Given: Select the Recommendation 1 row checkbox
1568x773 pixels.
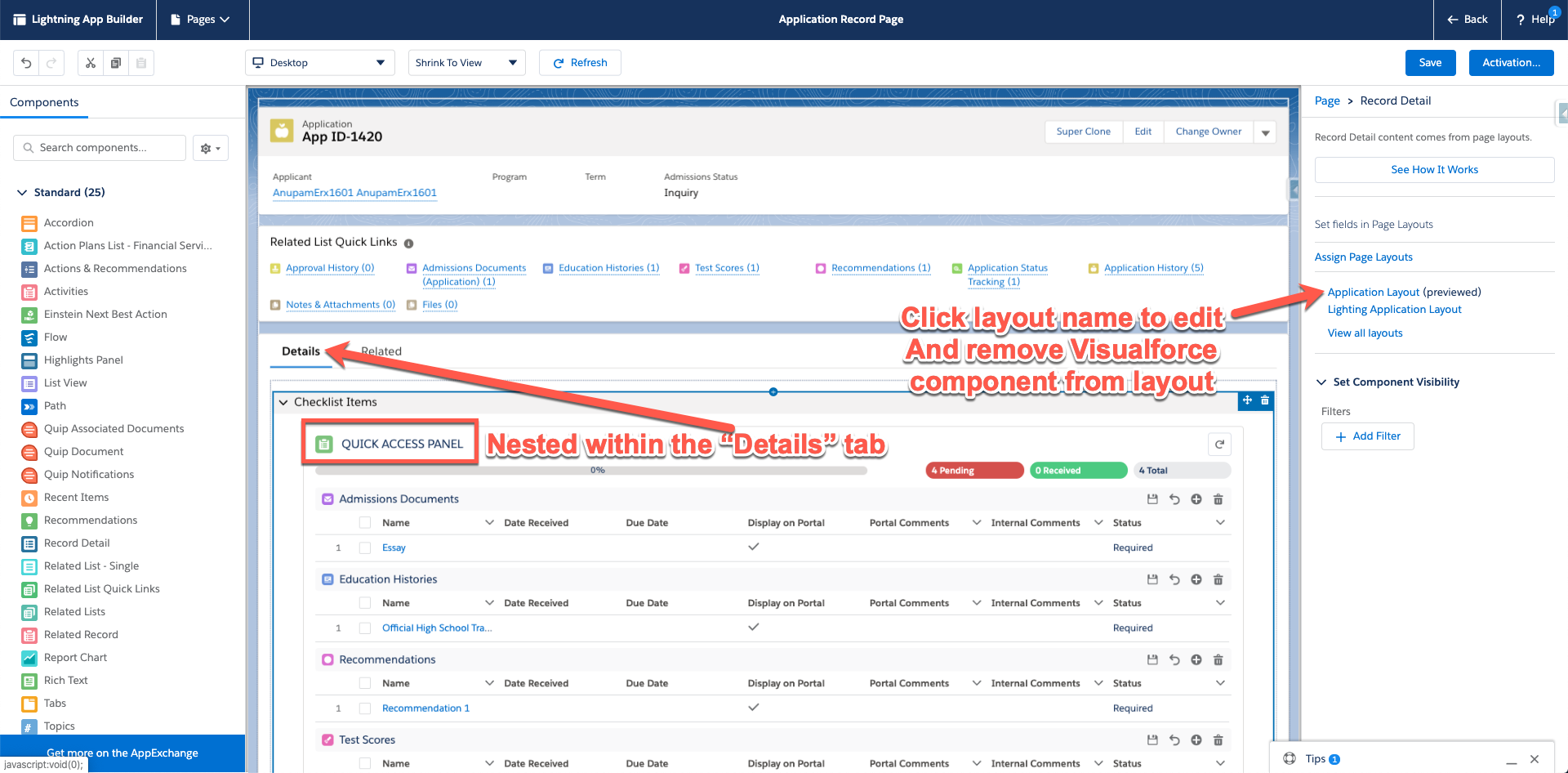Looking at the screenshot, I should click(365, 708).
